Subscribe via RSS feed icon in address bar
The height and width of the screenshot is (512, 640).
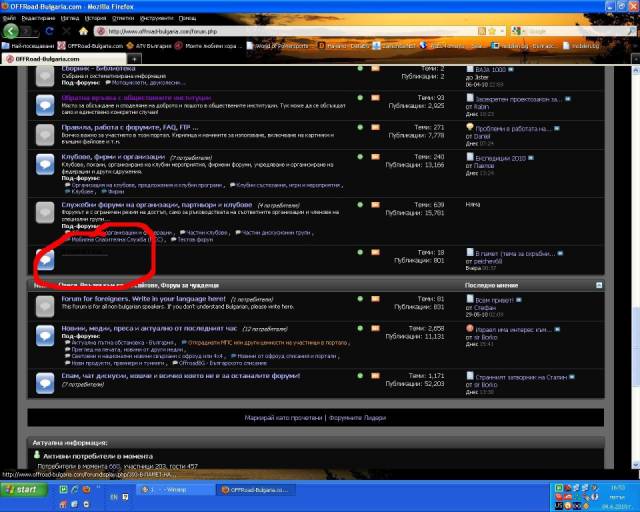(482, 31)
